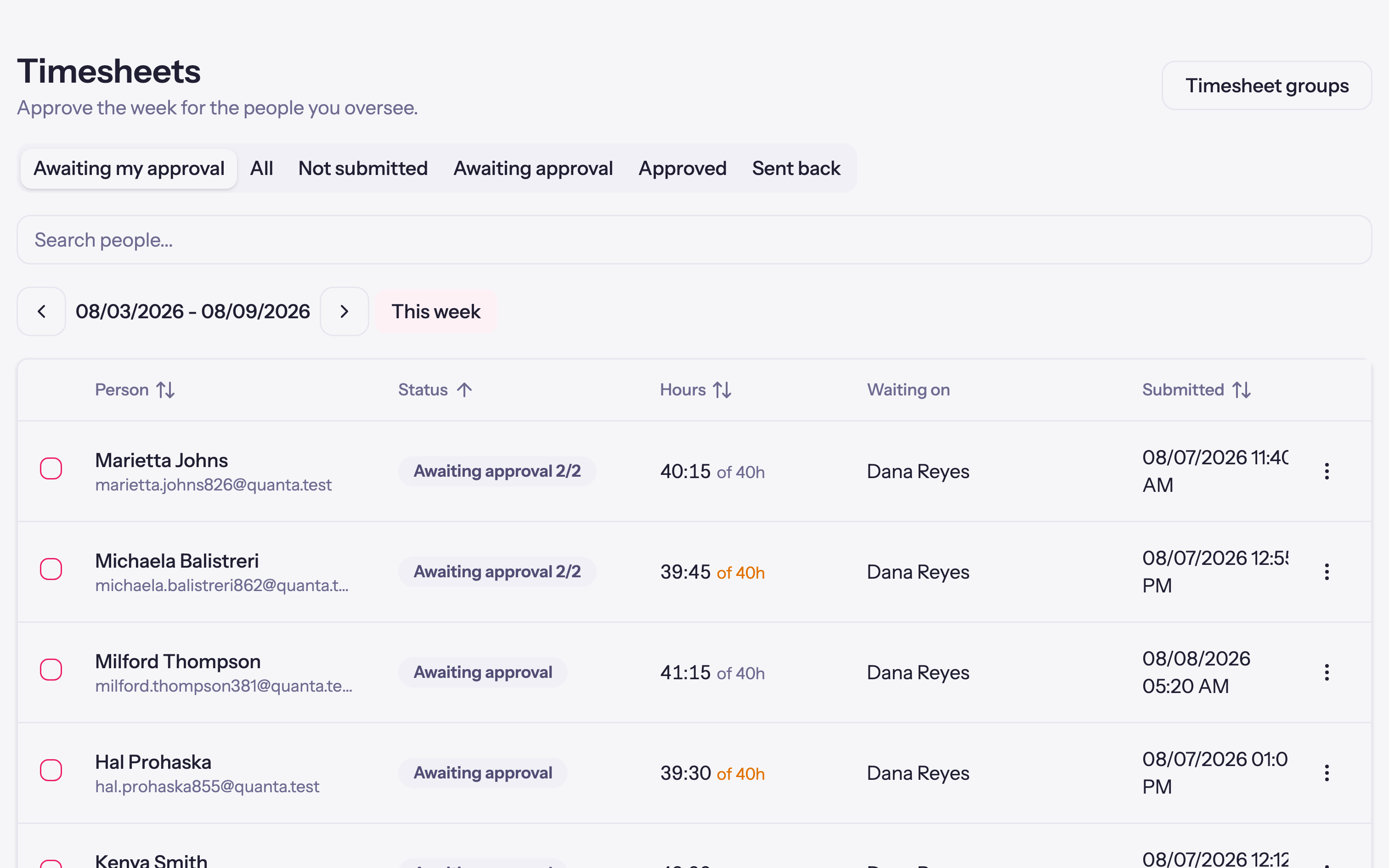Screen dimensions: 1389x868
Task: Open the Approved tab
Action: click(x=683, y=168)
